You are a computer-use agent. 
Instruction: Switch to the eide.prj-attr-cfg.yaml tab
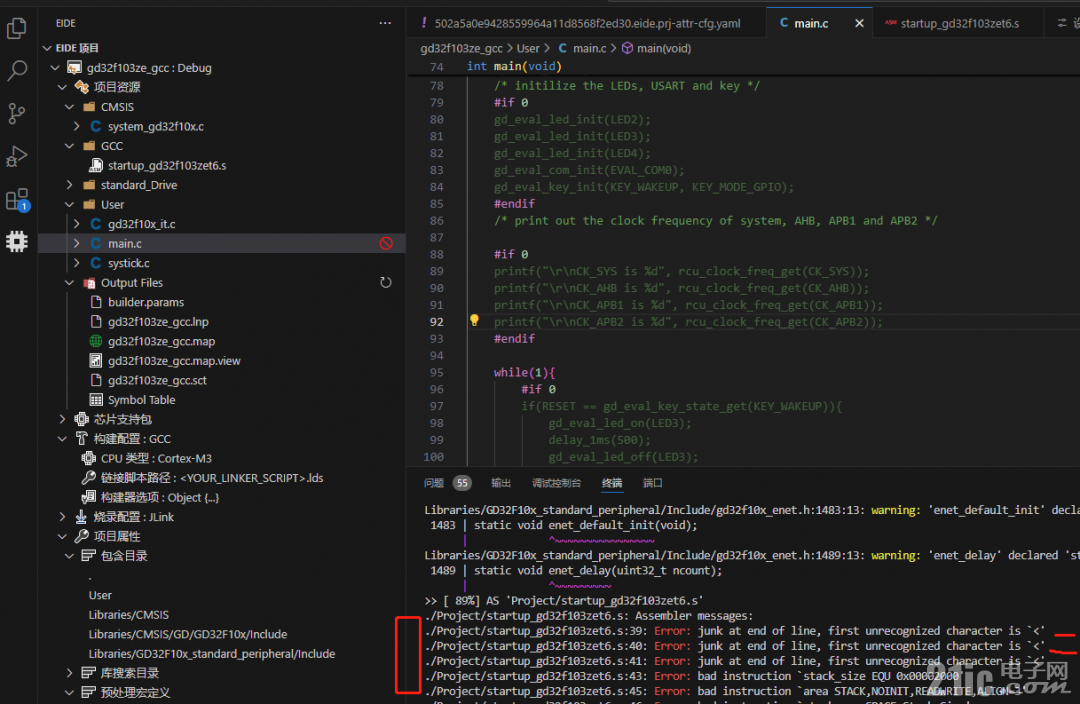(x=585, y=23)
